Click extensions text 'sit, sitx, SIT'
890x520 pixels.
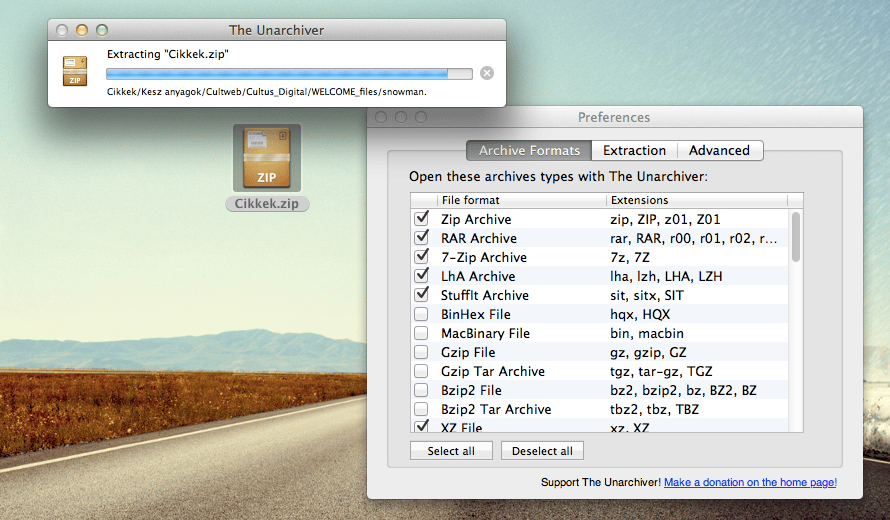coord(647,295)
